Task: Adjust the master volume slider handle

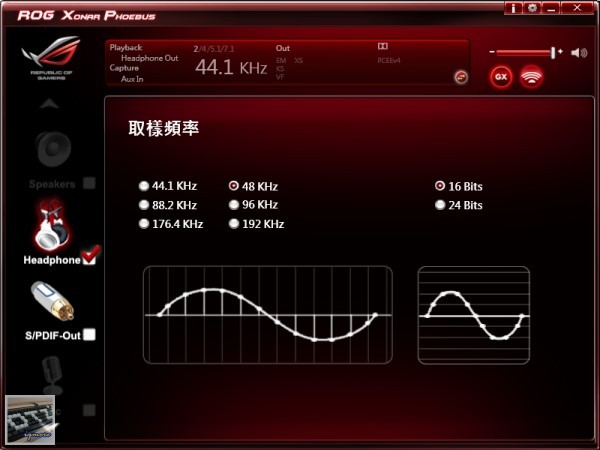Action: (x=553, y=53)
